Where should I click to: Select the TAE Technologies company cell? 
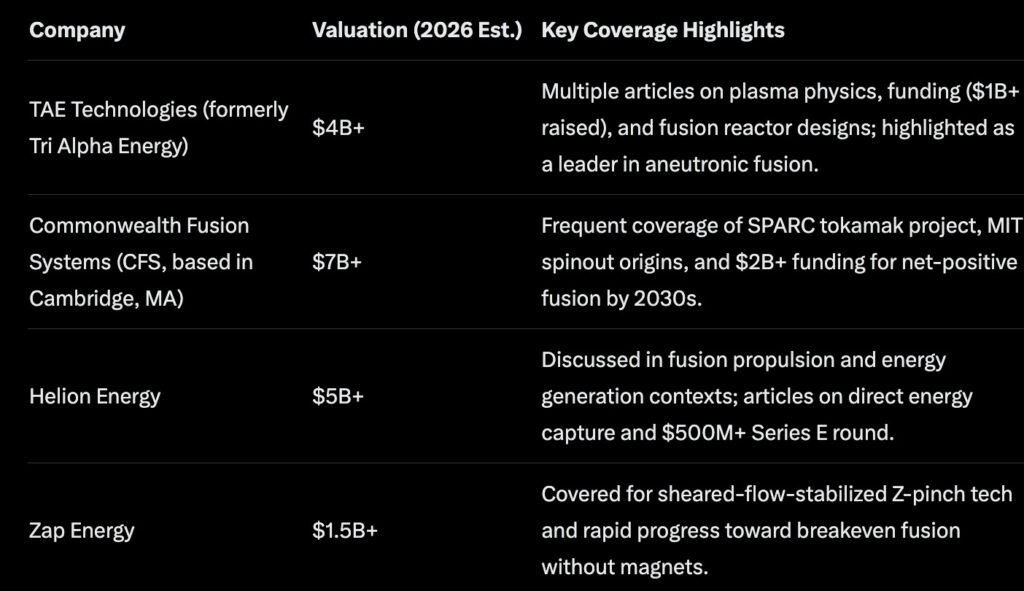(x=158, y=127)
